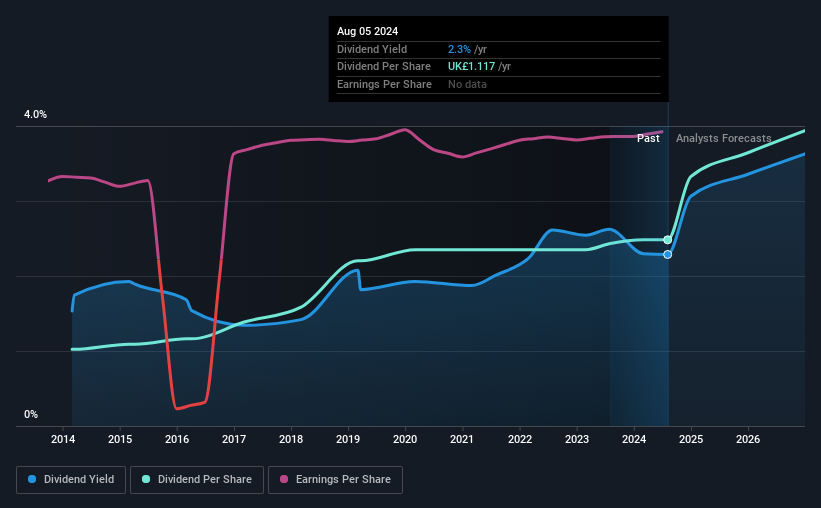This screenshot has height=508, width=821.
Task: Toggle the Dividend Yield legend button
Action: [x=71, y=480]
